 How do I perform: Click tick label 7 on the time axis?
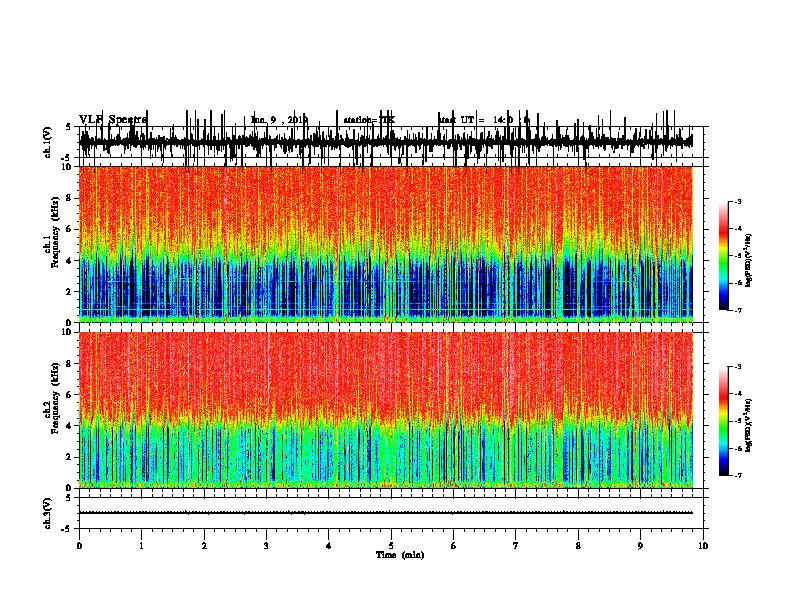pyautogui.click(x=516, y=546)
